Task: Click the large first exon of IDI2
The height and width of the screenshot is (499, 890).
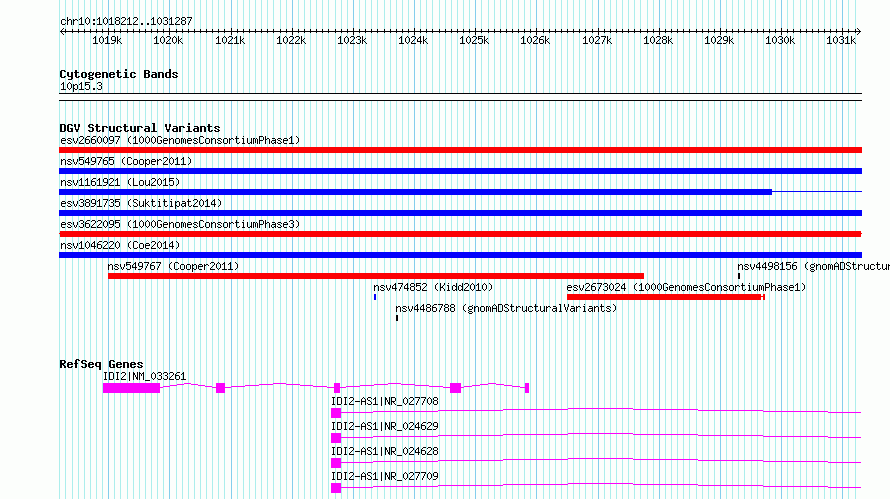Action: (131, 388)
